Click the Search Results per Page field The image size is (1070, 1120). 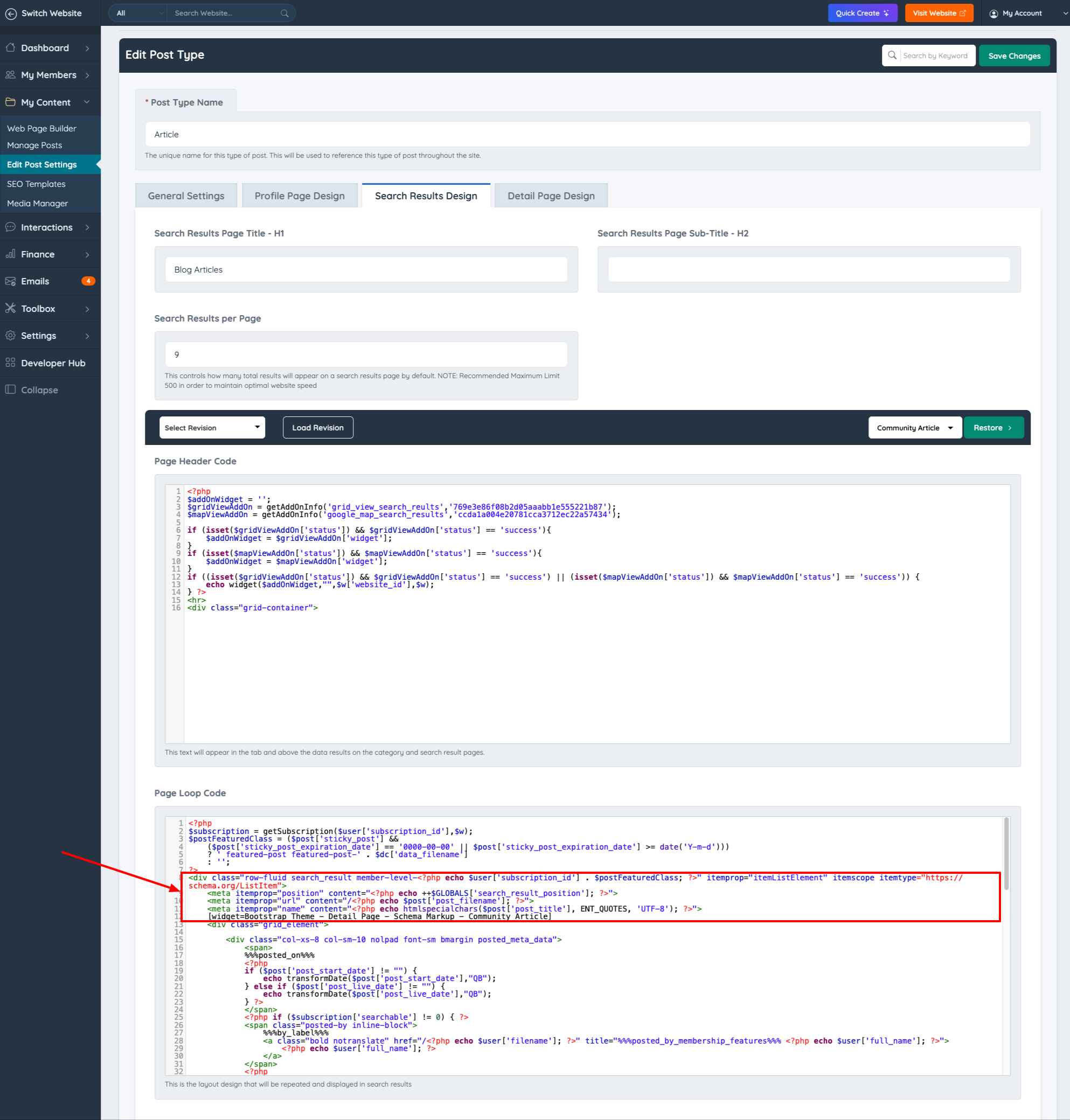coord(366,354)
